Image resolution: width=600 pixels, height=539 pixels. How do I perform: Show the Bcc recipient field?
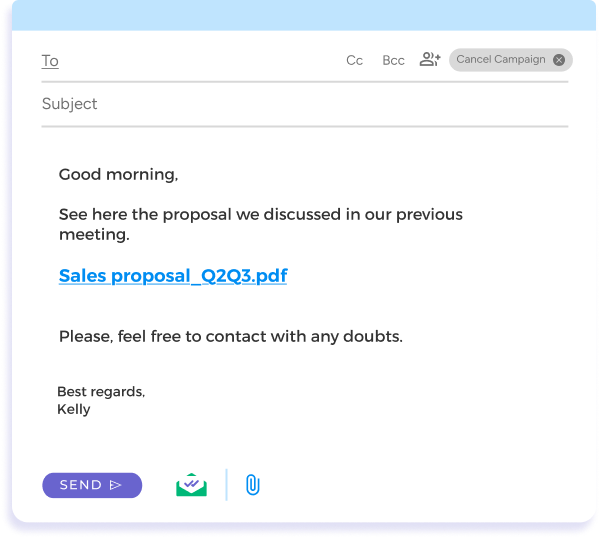(x=393, y=61)
